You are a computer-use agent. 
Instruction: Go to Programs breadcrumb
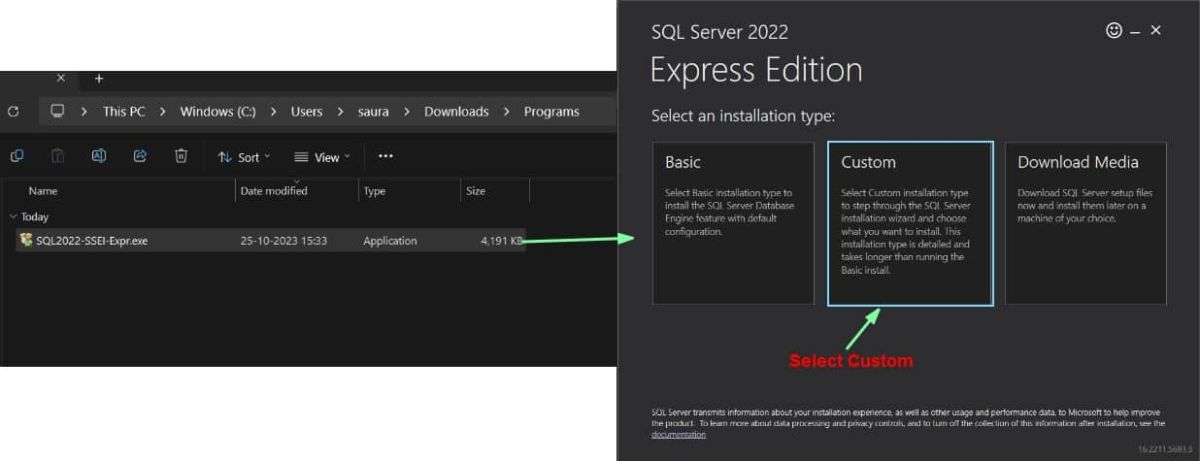click(x=552, y=111)
